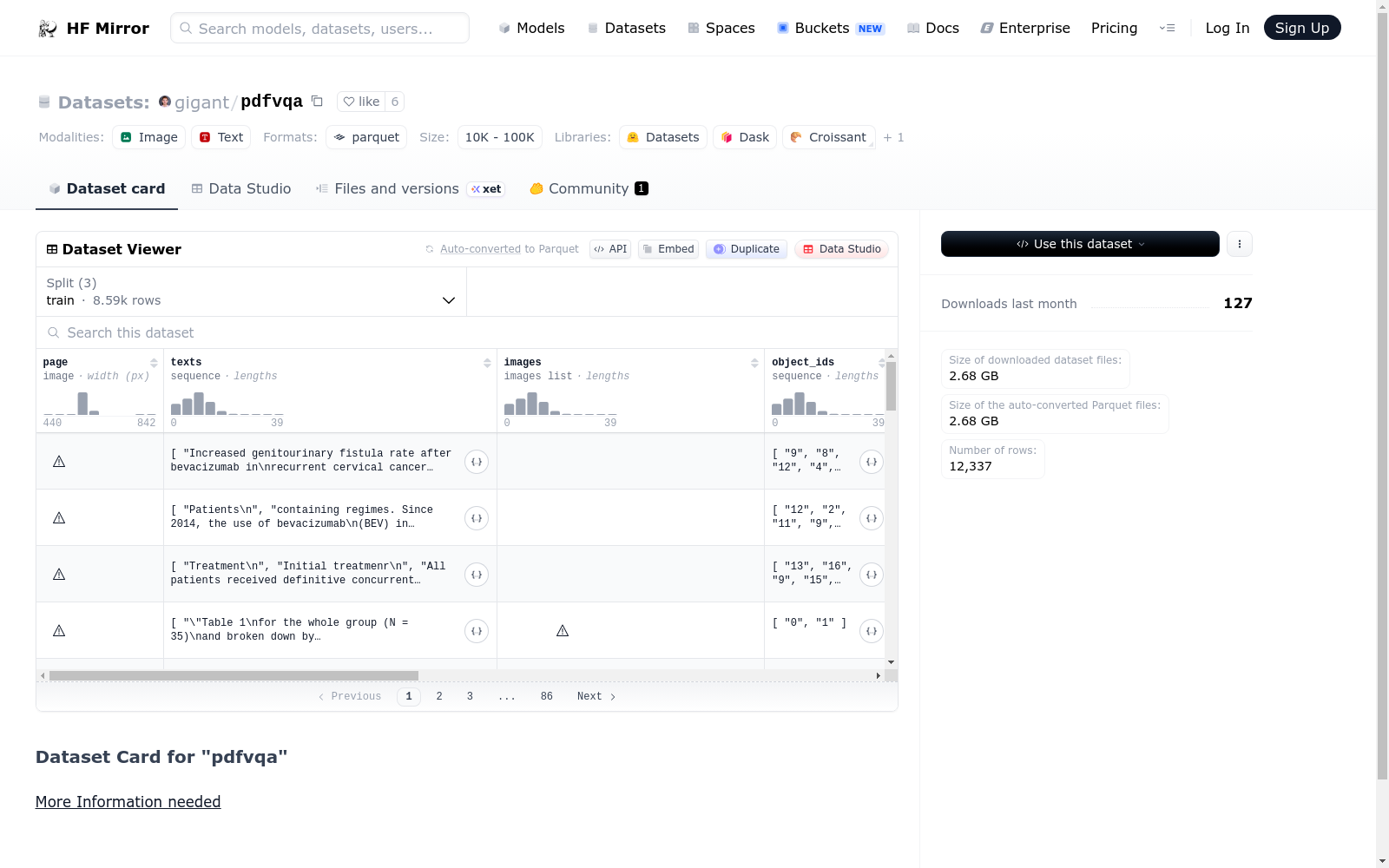Select the 10K - 100K size tag

point(499,137)
